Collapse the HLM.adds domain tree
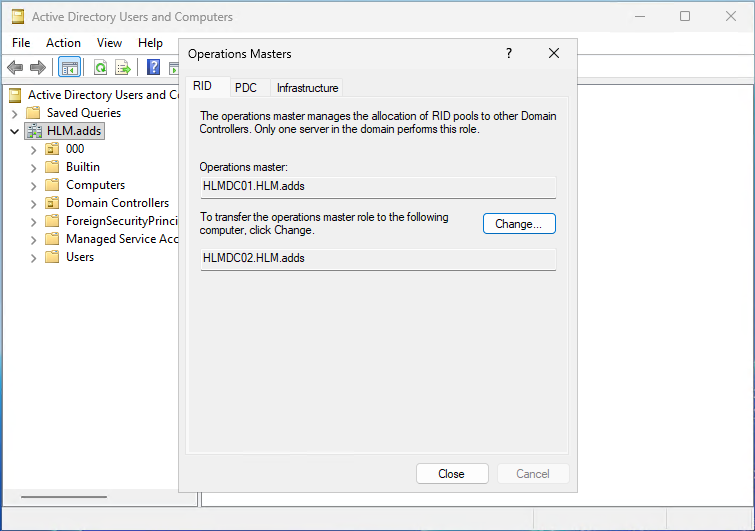The width and height of the screenshot is (755, 531). coord(15,131)
